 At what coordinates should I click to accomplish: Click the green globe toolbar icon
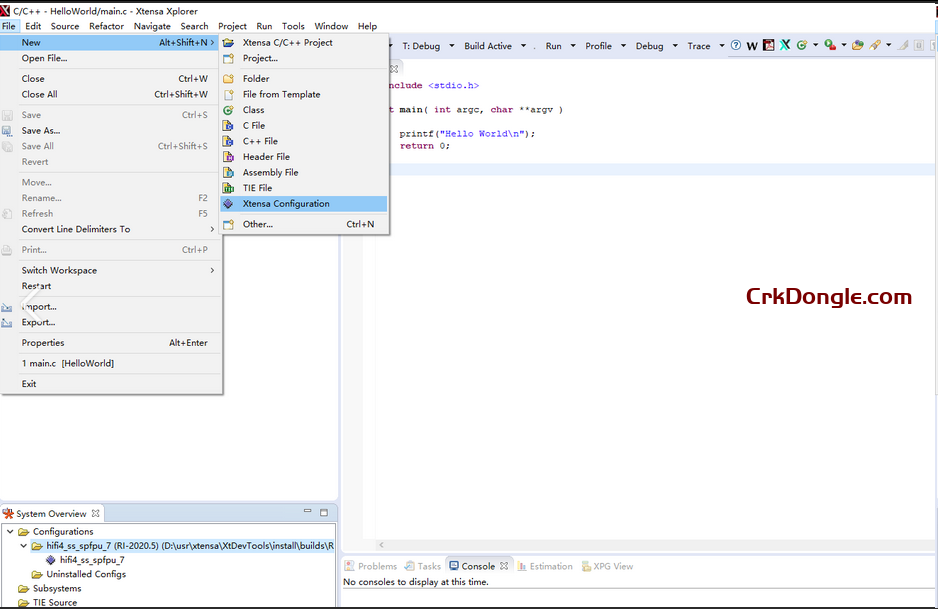coord(801,46)
